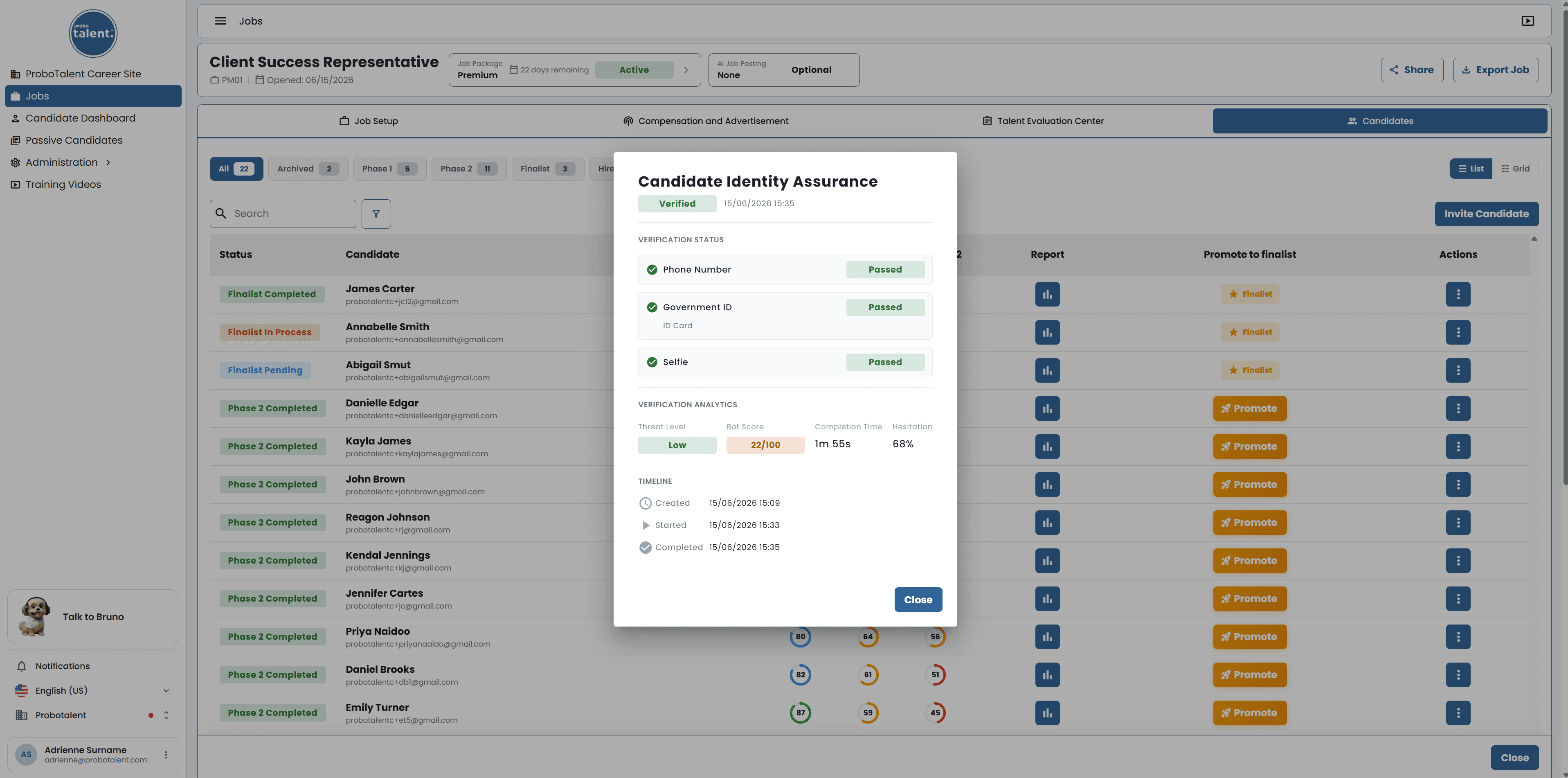Click the Export Job button
Viewport: 1568px width, 778px height.
coord(1496,70)
